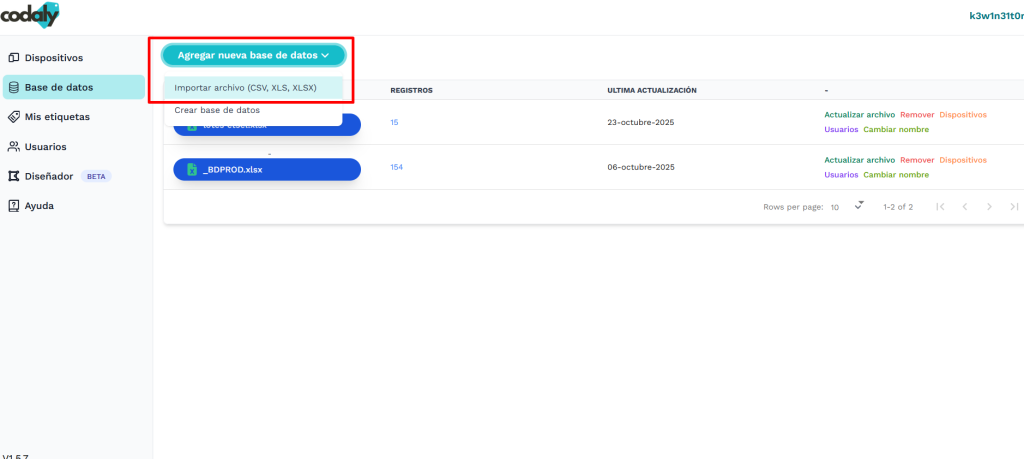Open the Rows per page dropdown
1024x459 pixels.
858,206
